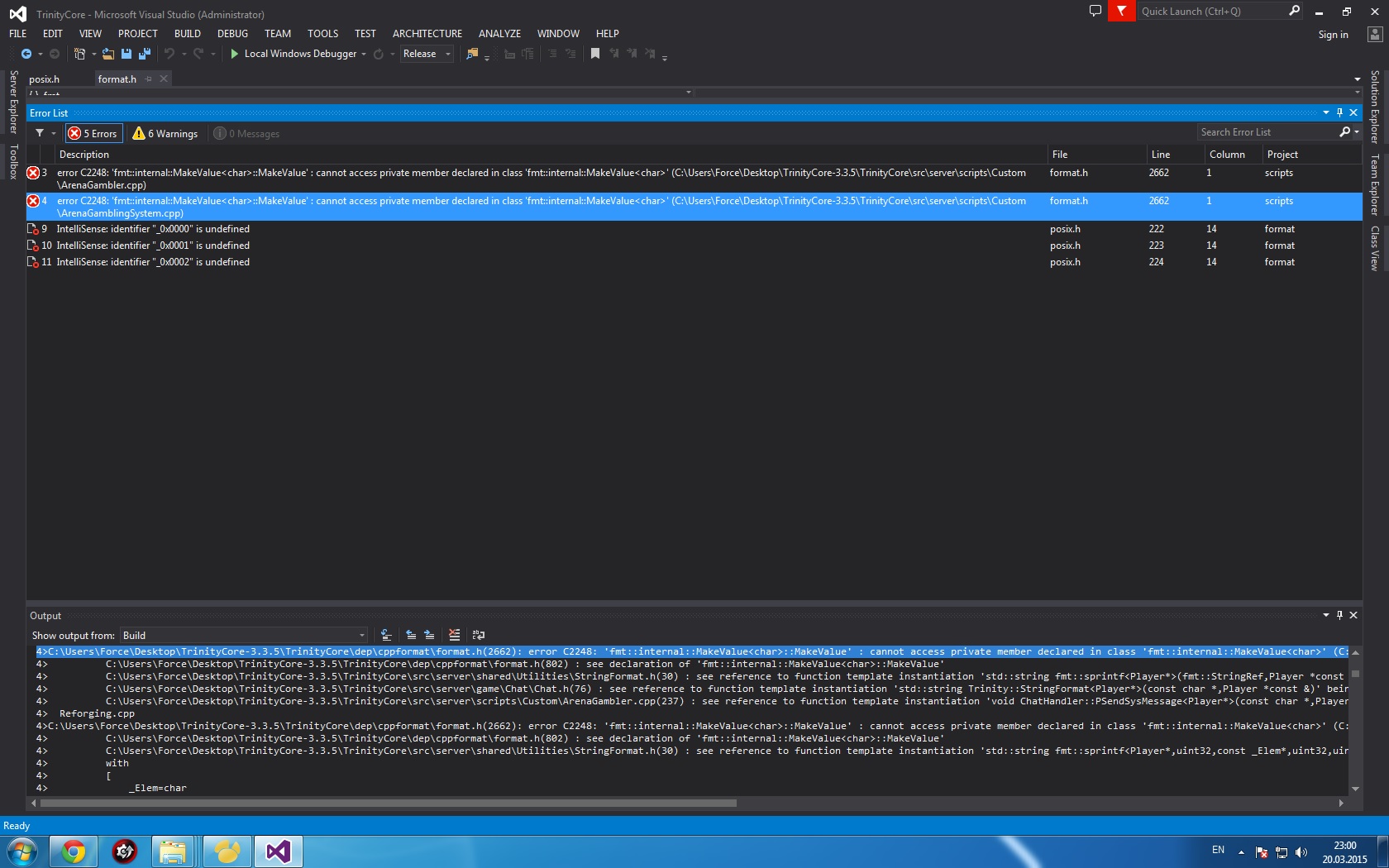
Task: Click the red notifications flag icon
Action: (x=1121, y=12)
